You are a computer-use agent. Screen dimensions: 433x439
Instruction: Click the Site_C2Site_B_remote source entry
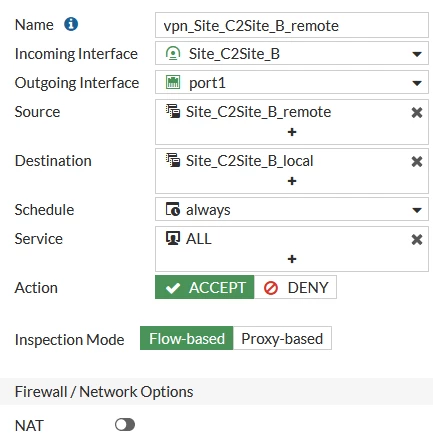(249, 112)
